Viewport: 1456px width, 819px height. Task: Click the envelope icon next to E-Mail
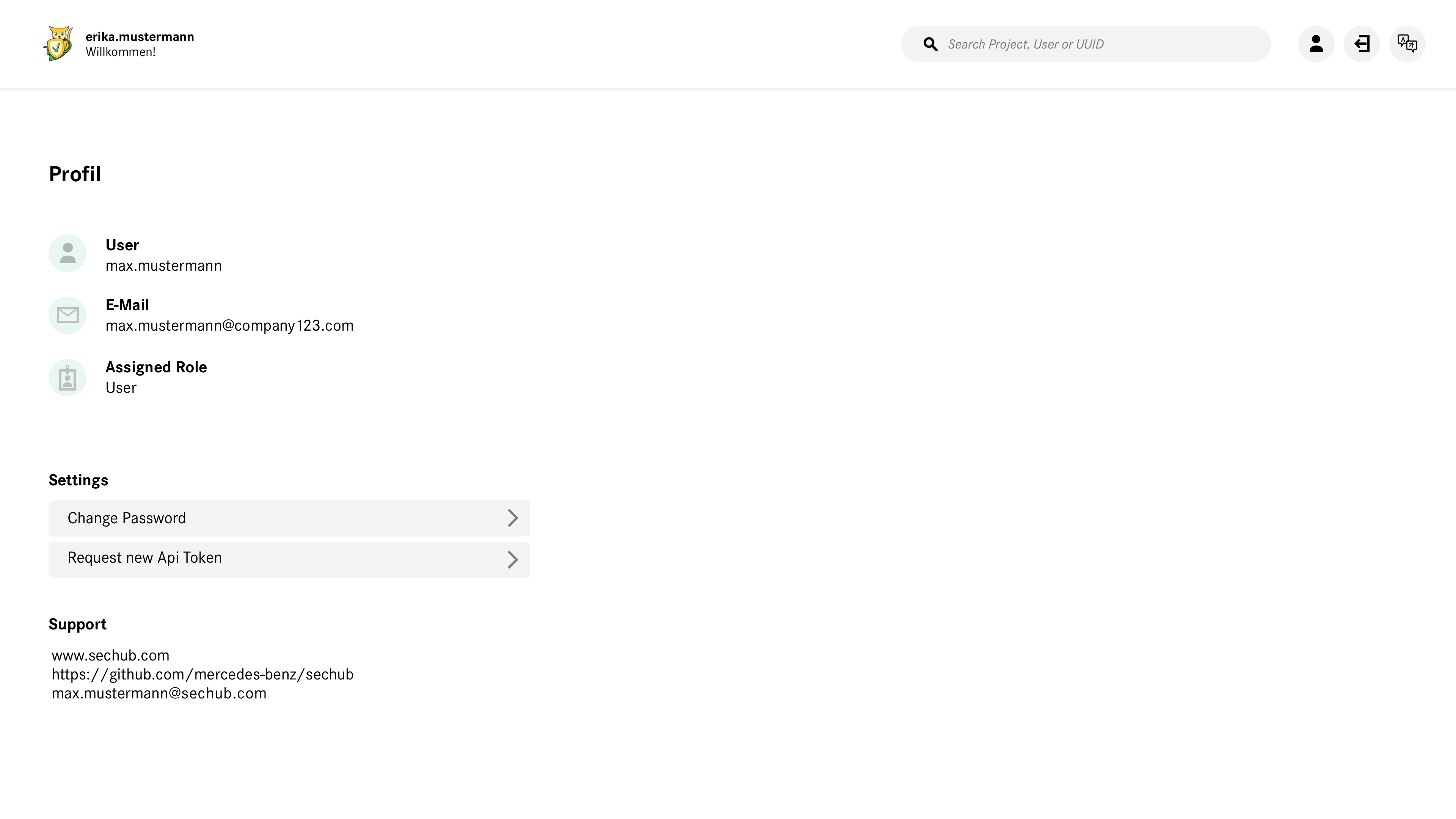click(x=67, y=315)
